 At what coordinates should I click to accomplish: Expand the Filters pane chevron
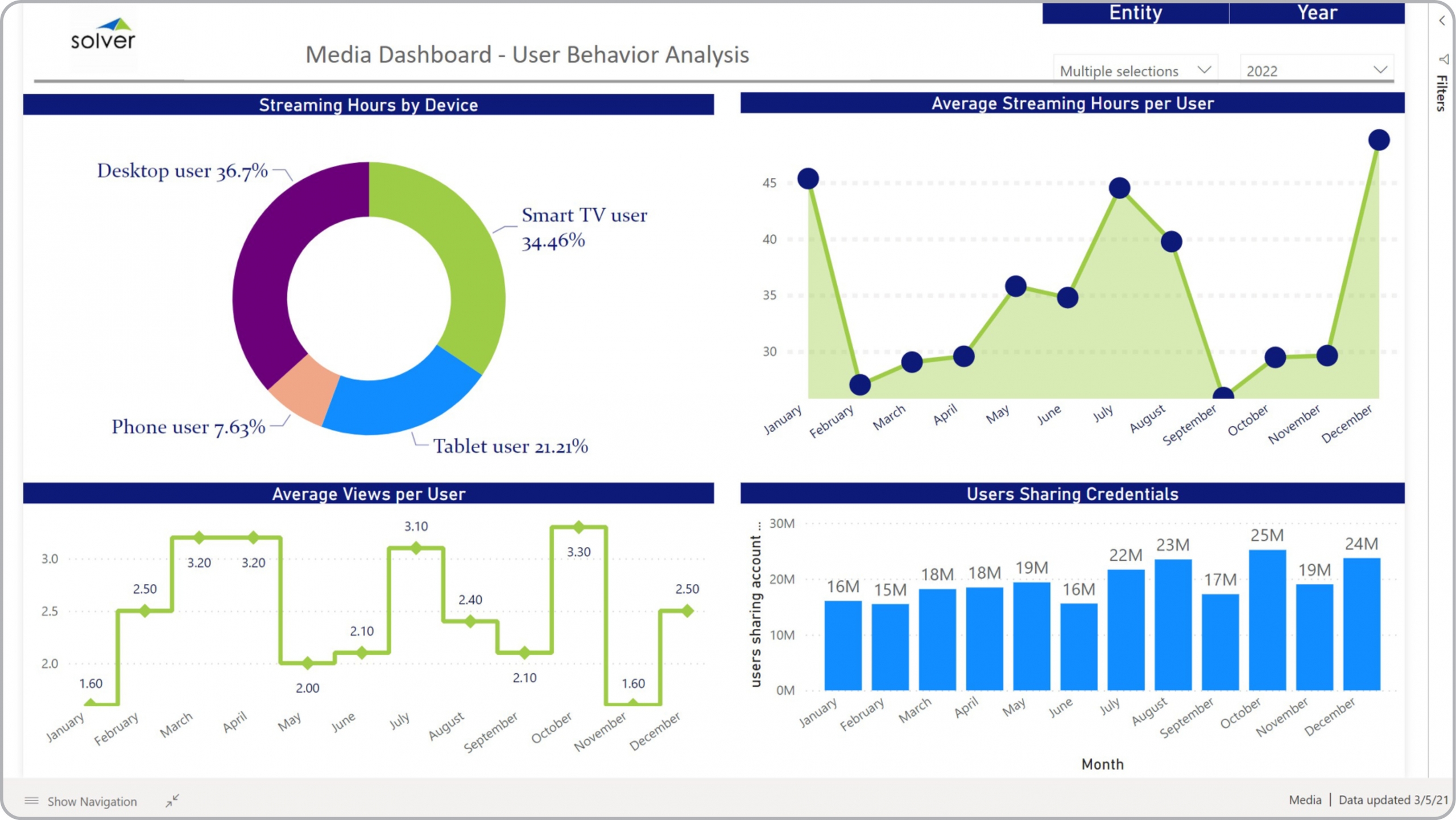(x=1442, y=21)
